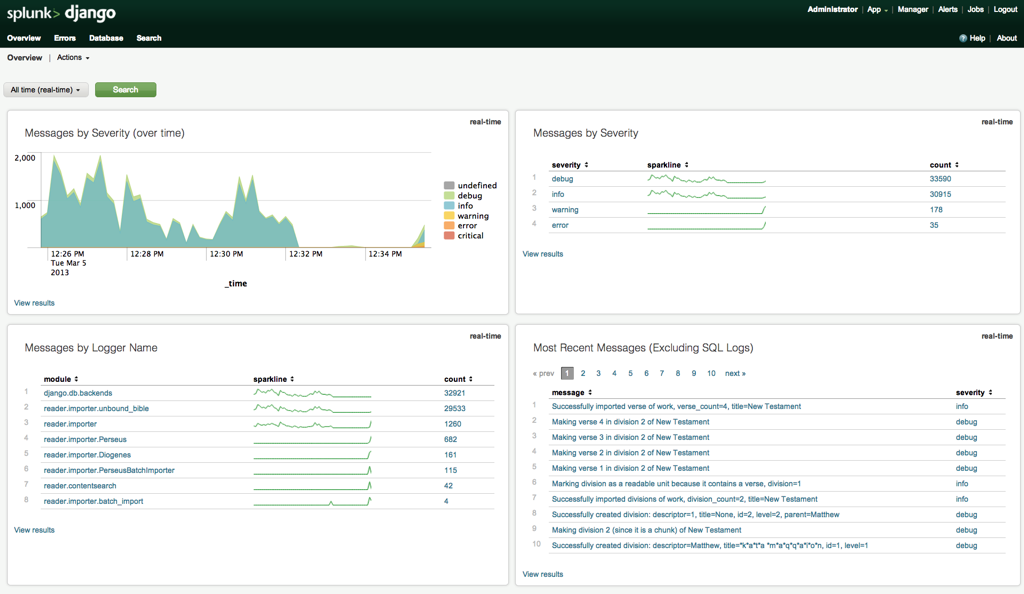Viewport: 1024px width, 594px height.
Task: Open reader.contentsearch module row
Action: (80, 486)
